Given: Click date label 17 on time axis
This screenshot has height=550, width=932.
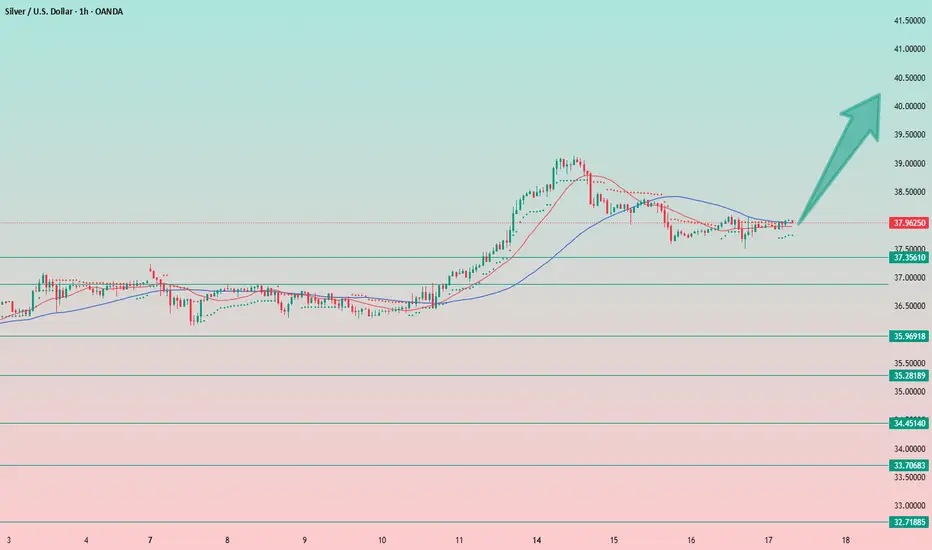Looking at the screenshot, I should [769, 540].
